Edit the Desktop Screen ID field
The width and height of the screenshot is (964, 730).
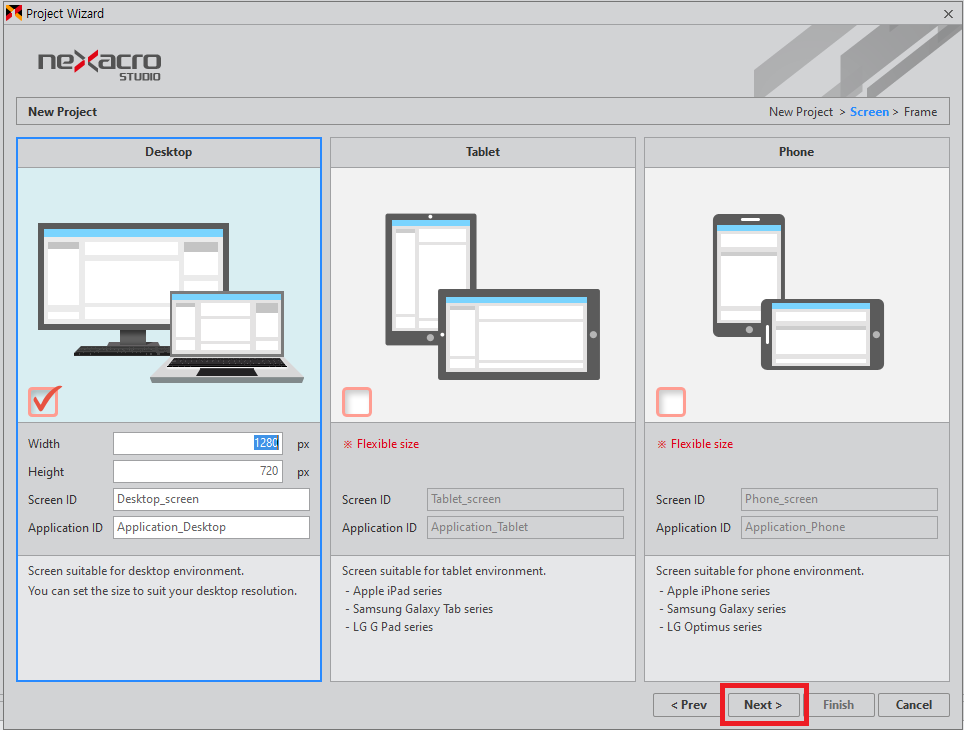(211, 499)
